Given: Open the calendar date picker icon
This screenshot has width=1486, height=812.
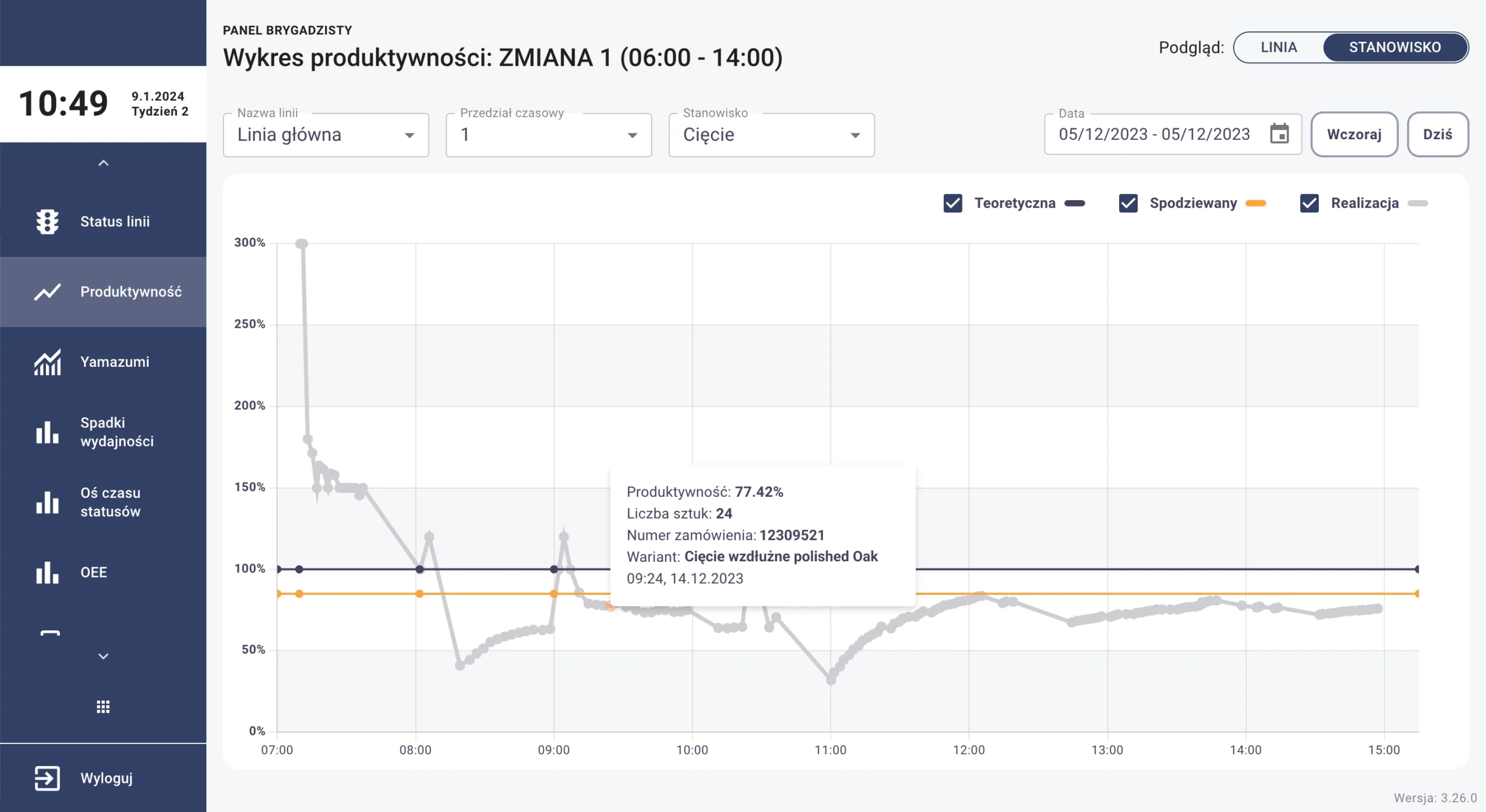Looking at the screenshot, I should pos(1279,134).
